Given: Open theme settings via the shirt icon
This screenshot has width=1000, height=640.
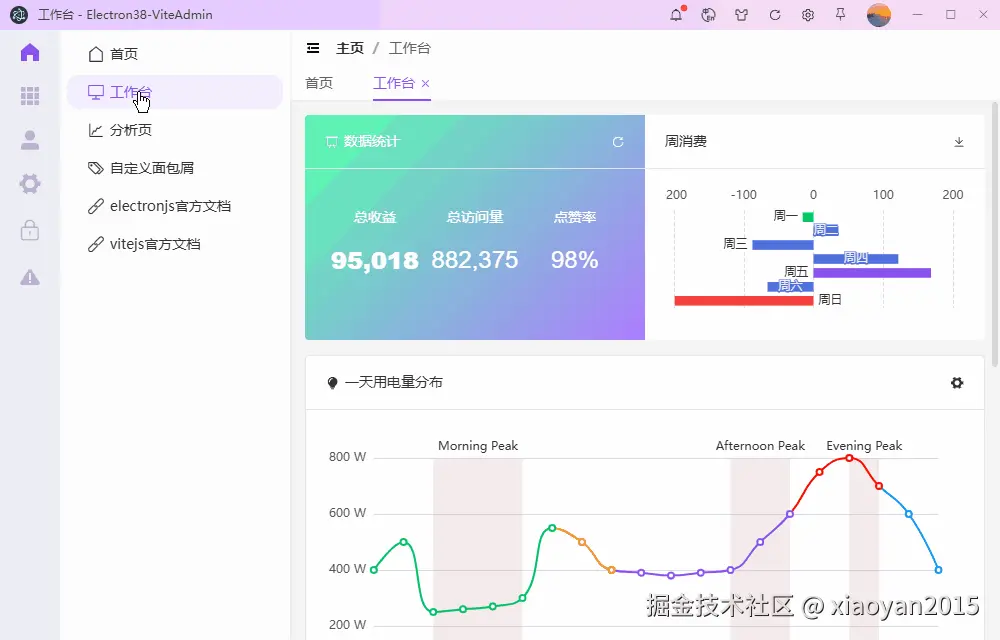Looking at the screenshot, I should click(741, 15).
